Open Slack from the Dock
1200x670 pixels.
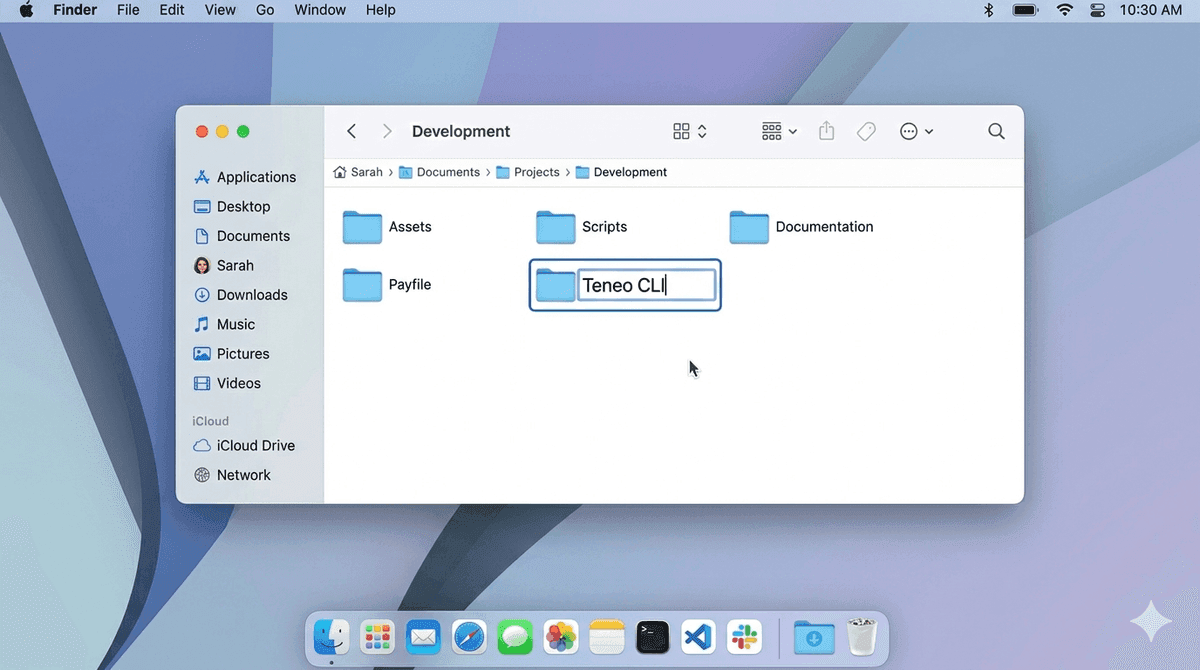click(x=744, y=637)
